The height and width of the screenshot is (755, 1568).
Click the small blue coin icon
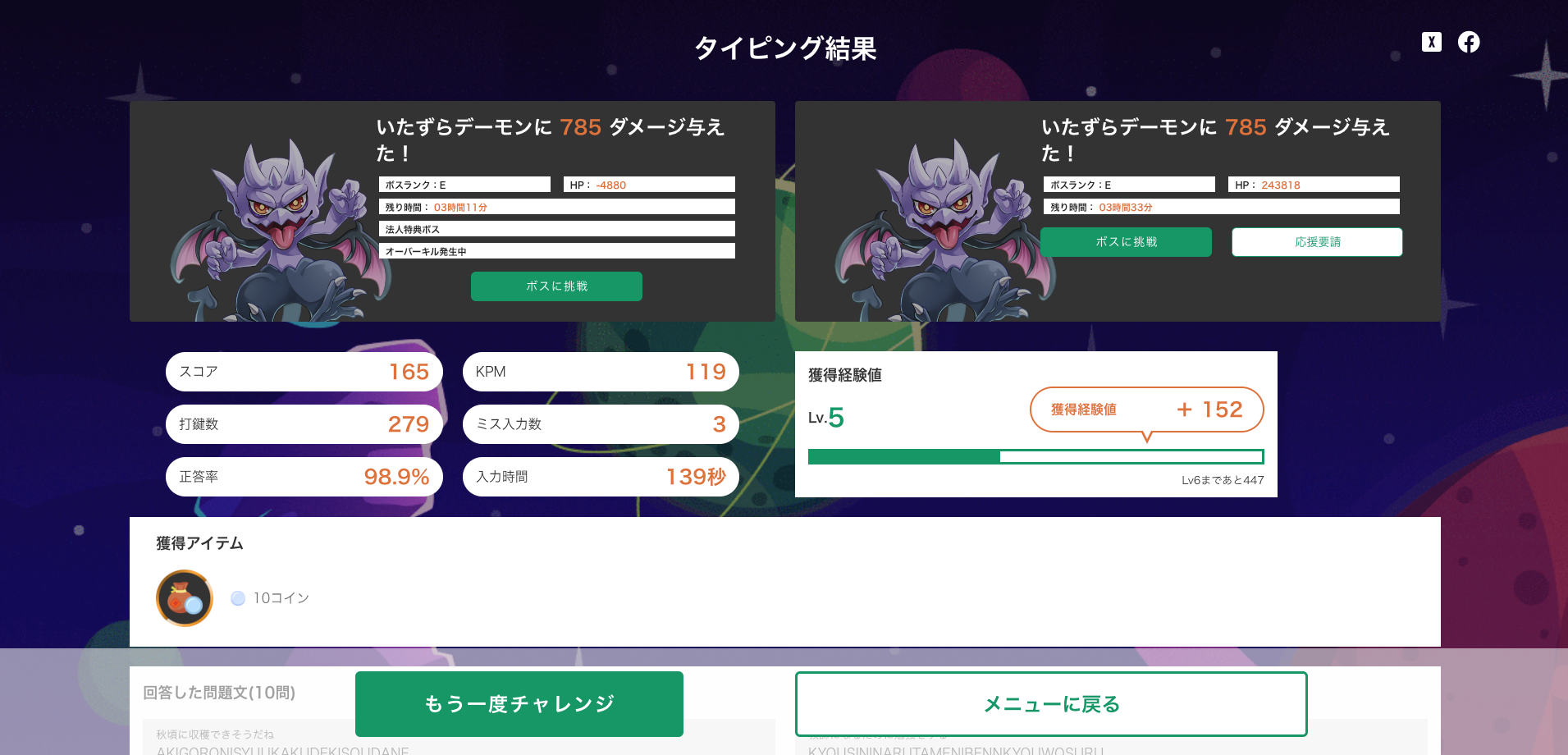pos(238,598)
